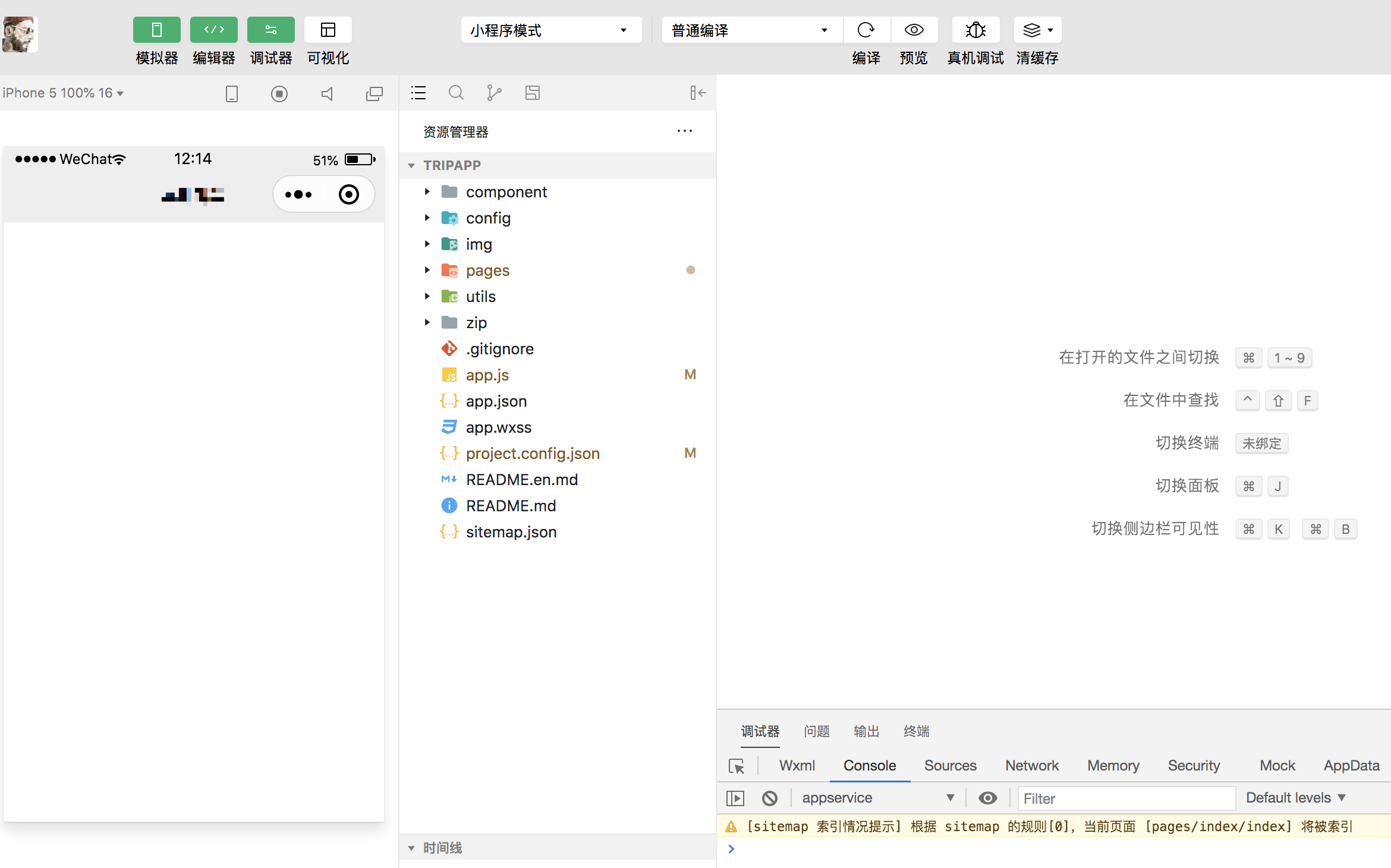Mute the simulator with the speaker icon
The image size is (1391, 868).
point(327,93)
